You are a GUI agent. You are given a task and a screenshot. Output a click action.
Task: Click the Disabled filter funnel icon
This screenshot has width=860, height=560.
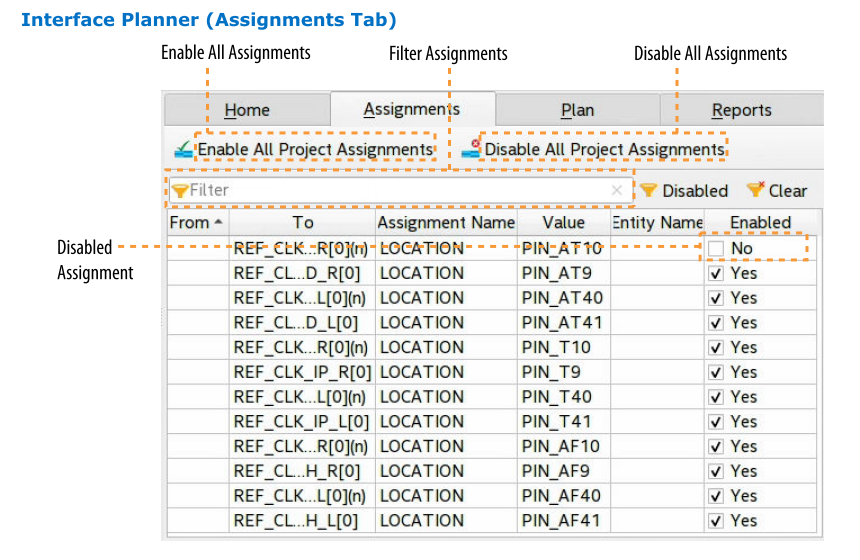(x=649, y=190)
